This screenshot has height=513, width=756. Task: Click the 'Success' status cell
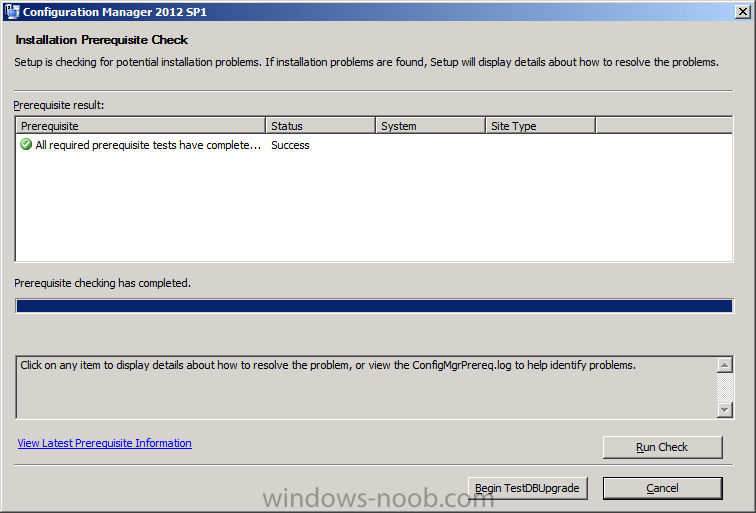point(290,145)
